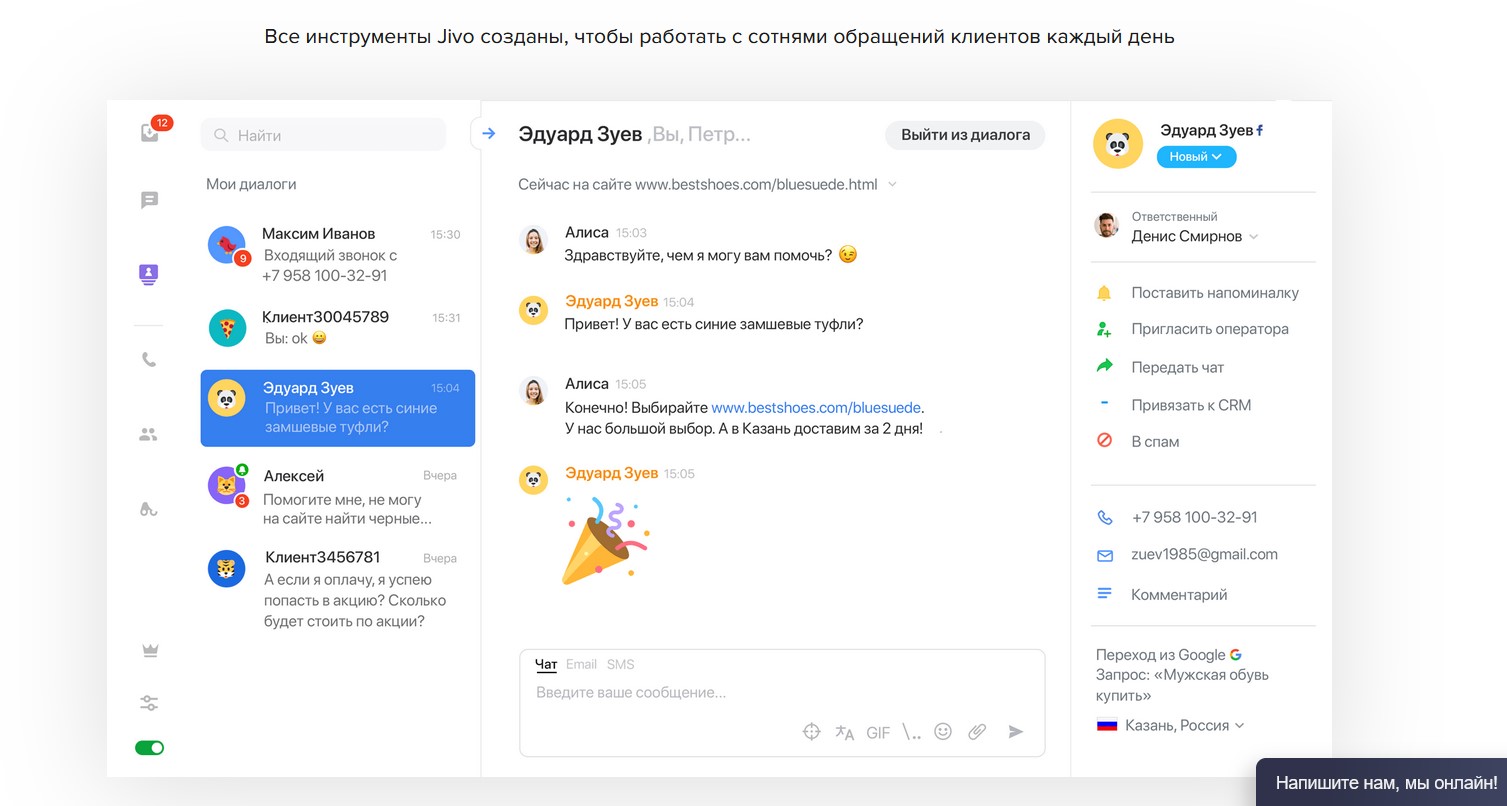The image size is (1507, 806).
Task: Click the crown icon in sidebar
Action: (150, 651)
